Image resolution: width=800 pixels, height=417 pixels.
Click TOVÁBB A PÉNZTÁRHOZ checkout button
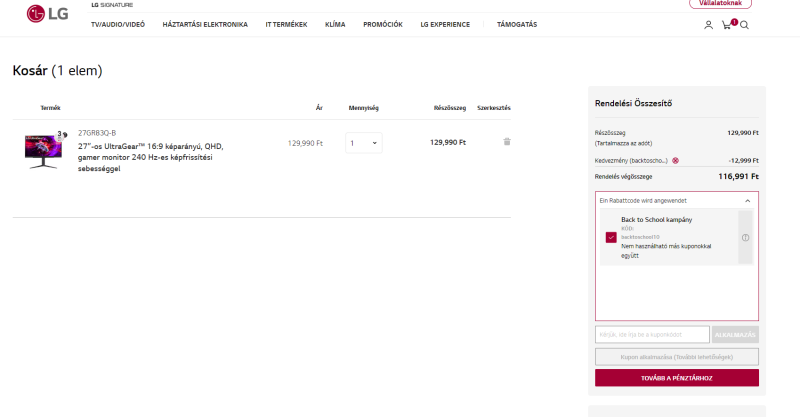(677, 378)
